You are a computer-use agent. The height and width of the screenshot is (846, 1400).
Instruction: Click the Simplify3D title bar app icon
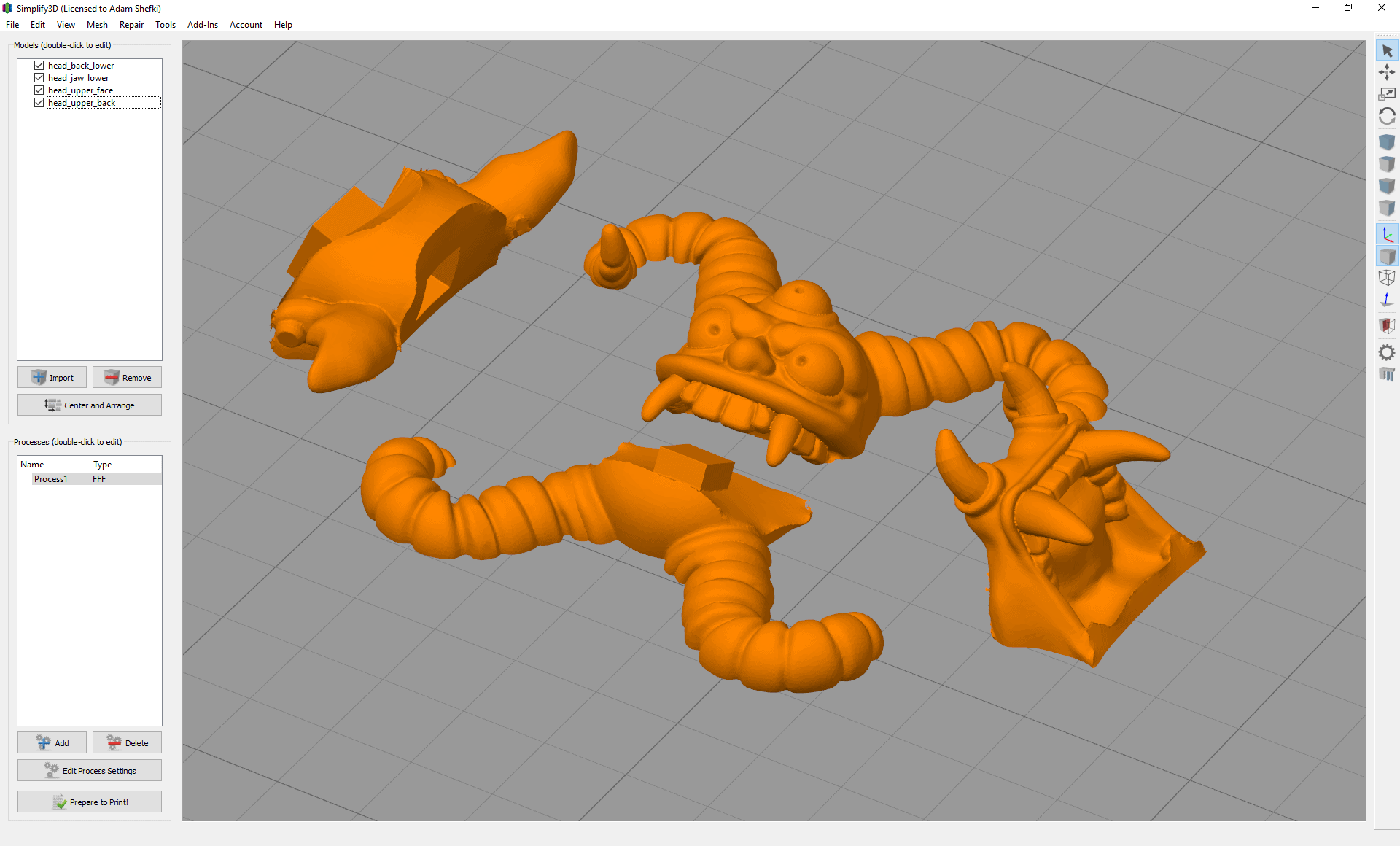7,8
